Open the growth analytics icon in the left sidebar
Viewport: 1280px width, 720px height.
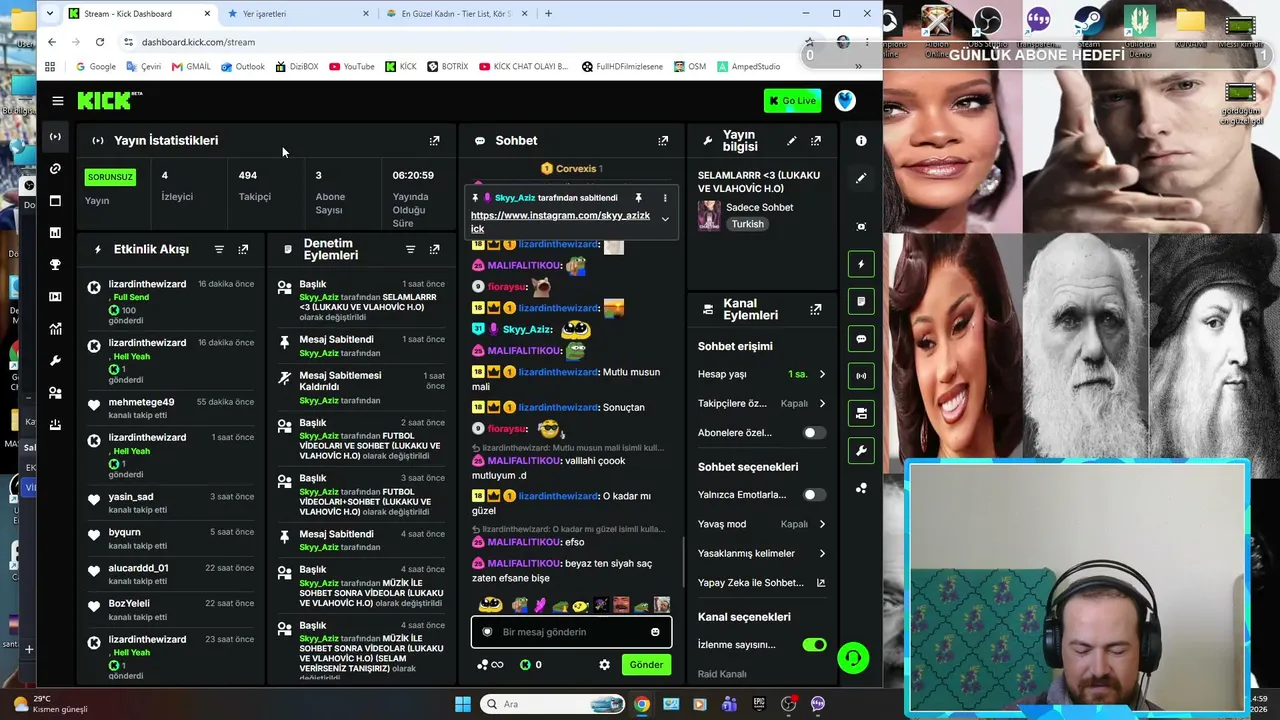click(x=55, y=329)
